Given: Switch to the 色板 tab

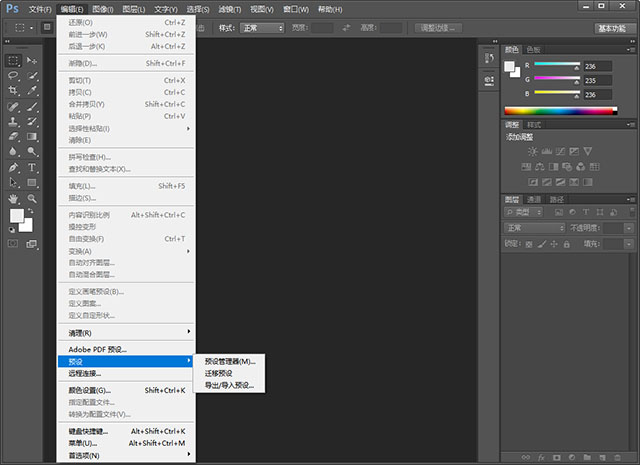Looking at the screenshot, I should click(x=533, y=50).
